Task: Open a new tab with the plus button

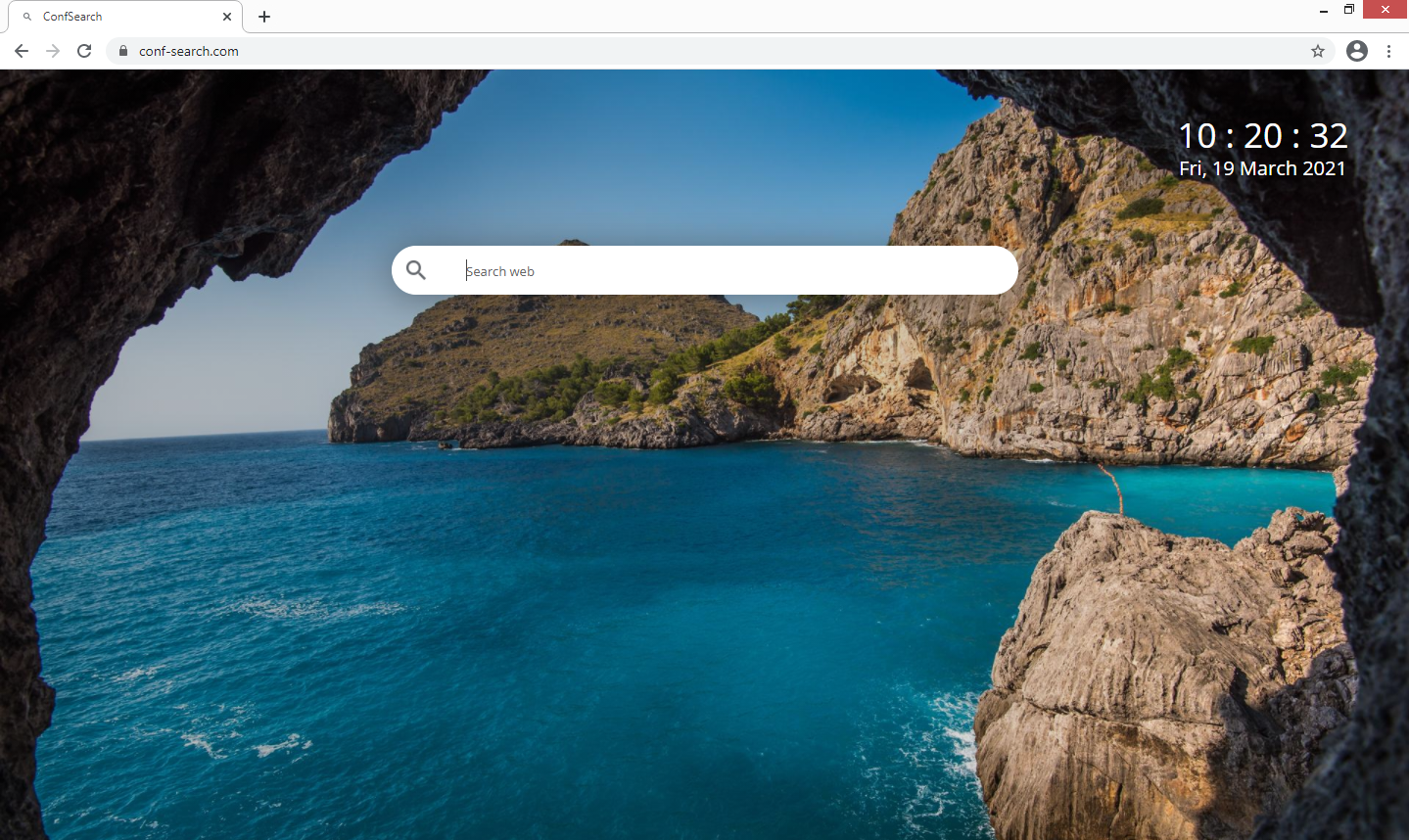Action: (264, 17)
